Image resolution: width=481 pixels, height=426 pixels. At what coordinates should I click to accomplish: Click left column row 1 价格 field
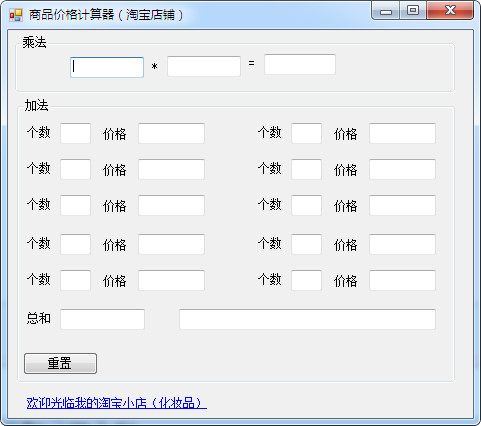click(171, 133)
